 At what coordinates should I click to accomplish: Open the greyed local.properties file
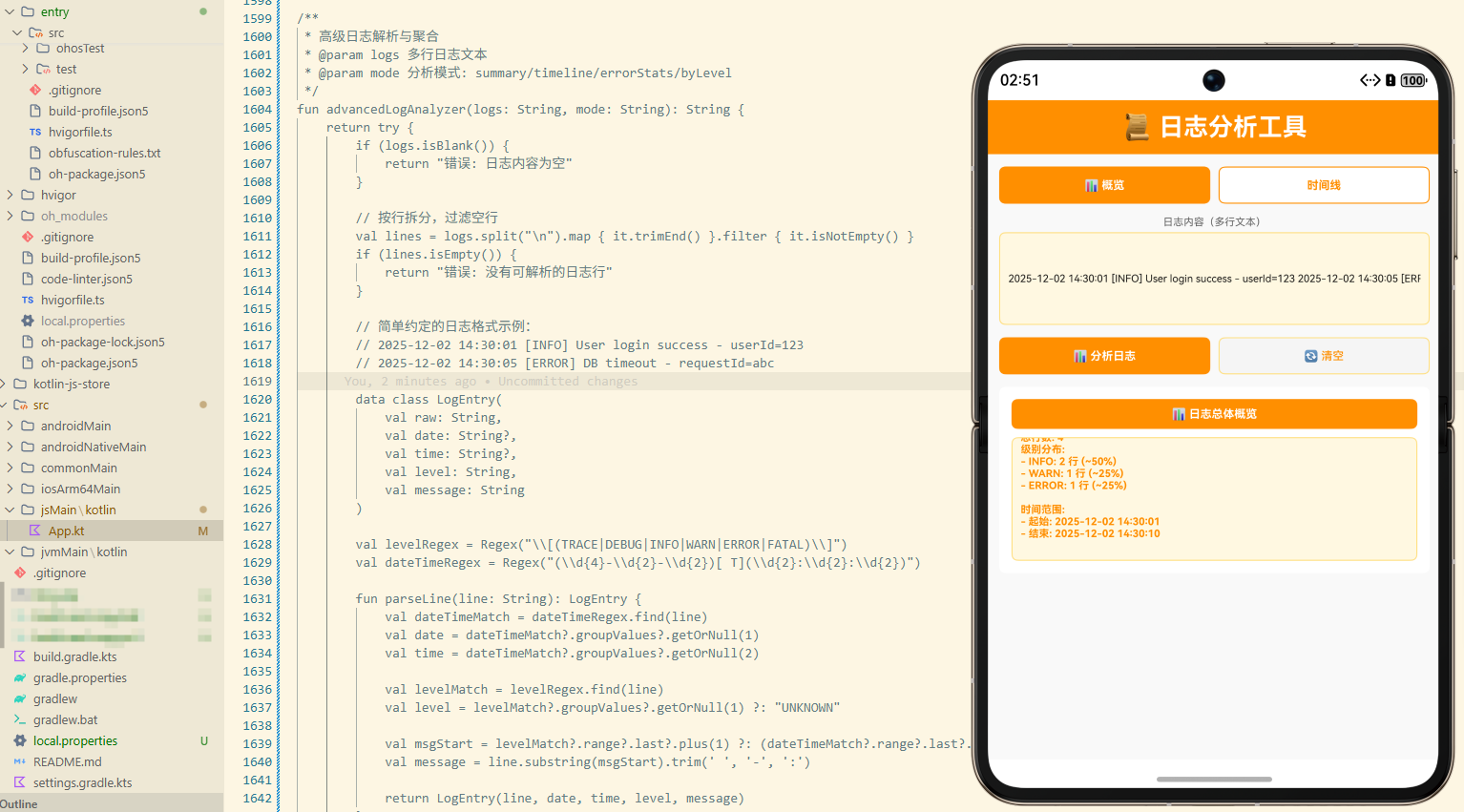coord(83,321)
